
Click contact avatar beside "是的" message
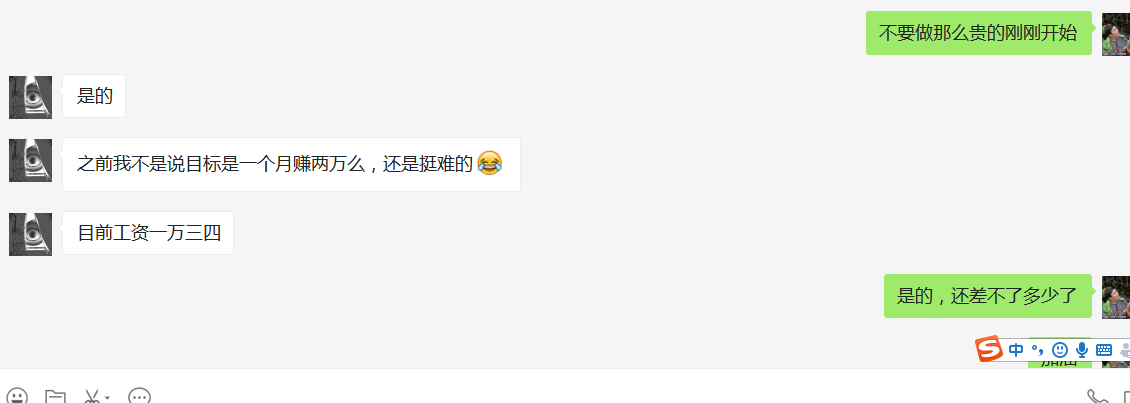click(30, 97)
